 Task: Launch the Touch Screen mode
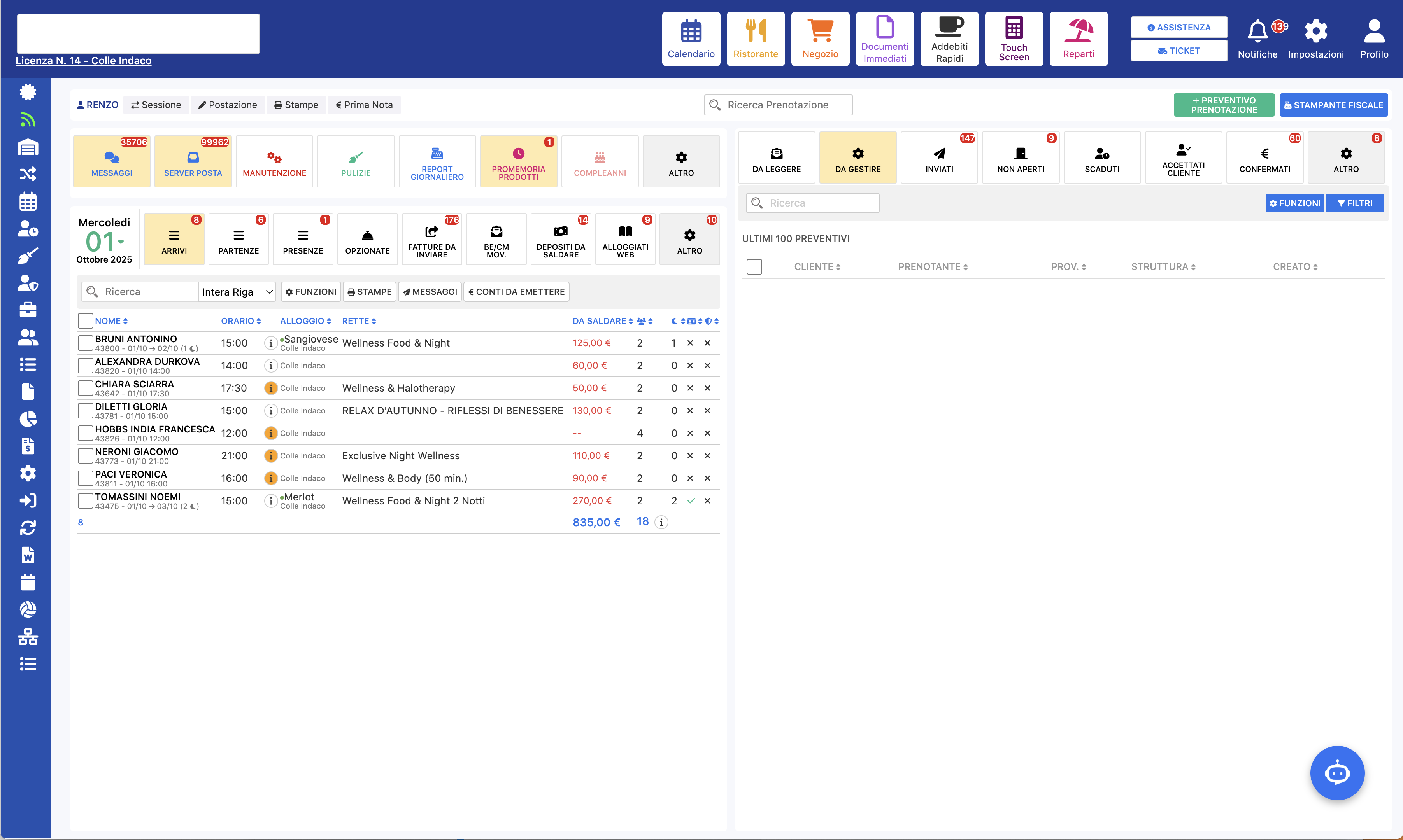pyautogui.click(x=1014, y=38)
